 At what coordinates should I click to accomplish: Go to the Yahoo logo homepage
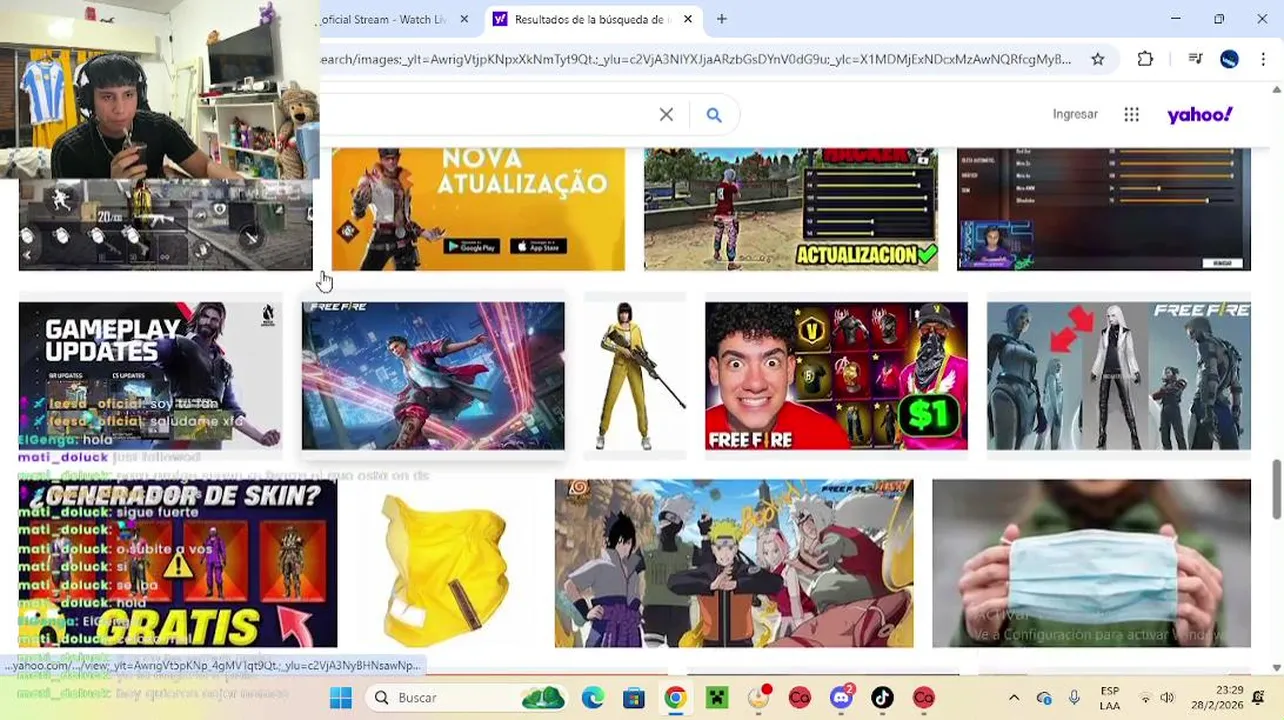pos(1200,115)
